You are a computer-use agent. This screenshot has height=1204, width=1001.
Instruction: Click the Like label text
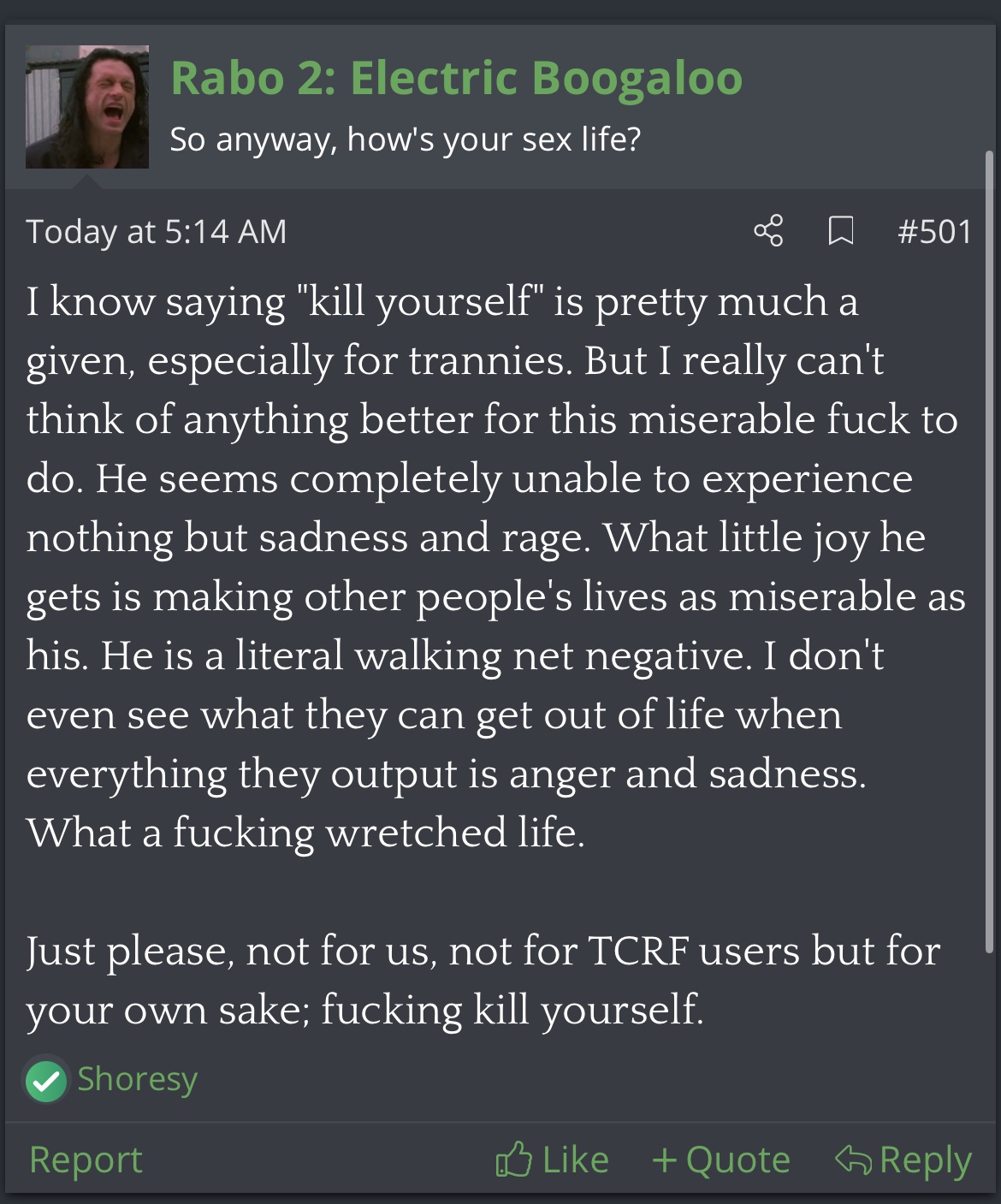tap(575, 1160)
